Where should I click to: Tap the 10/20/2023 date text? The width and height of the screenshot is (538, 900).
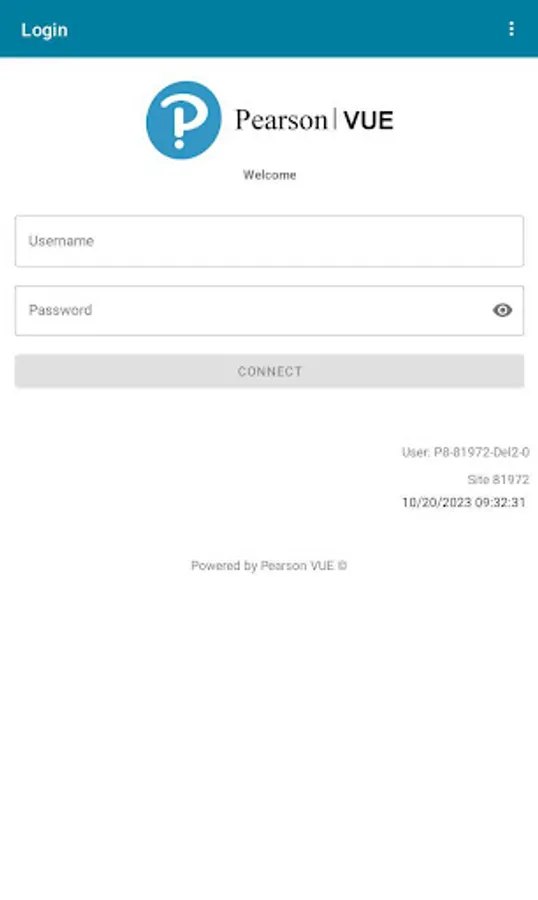[437, 503]
